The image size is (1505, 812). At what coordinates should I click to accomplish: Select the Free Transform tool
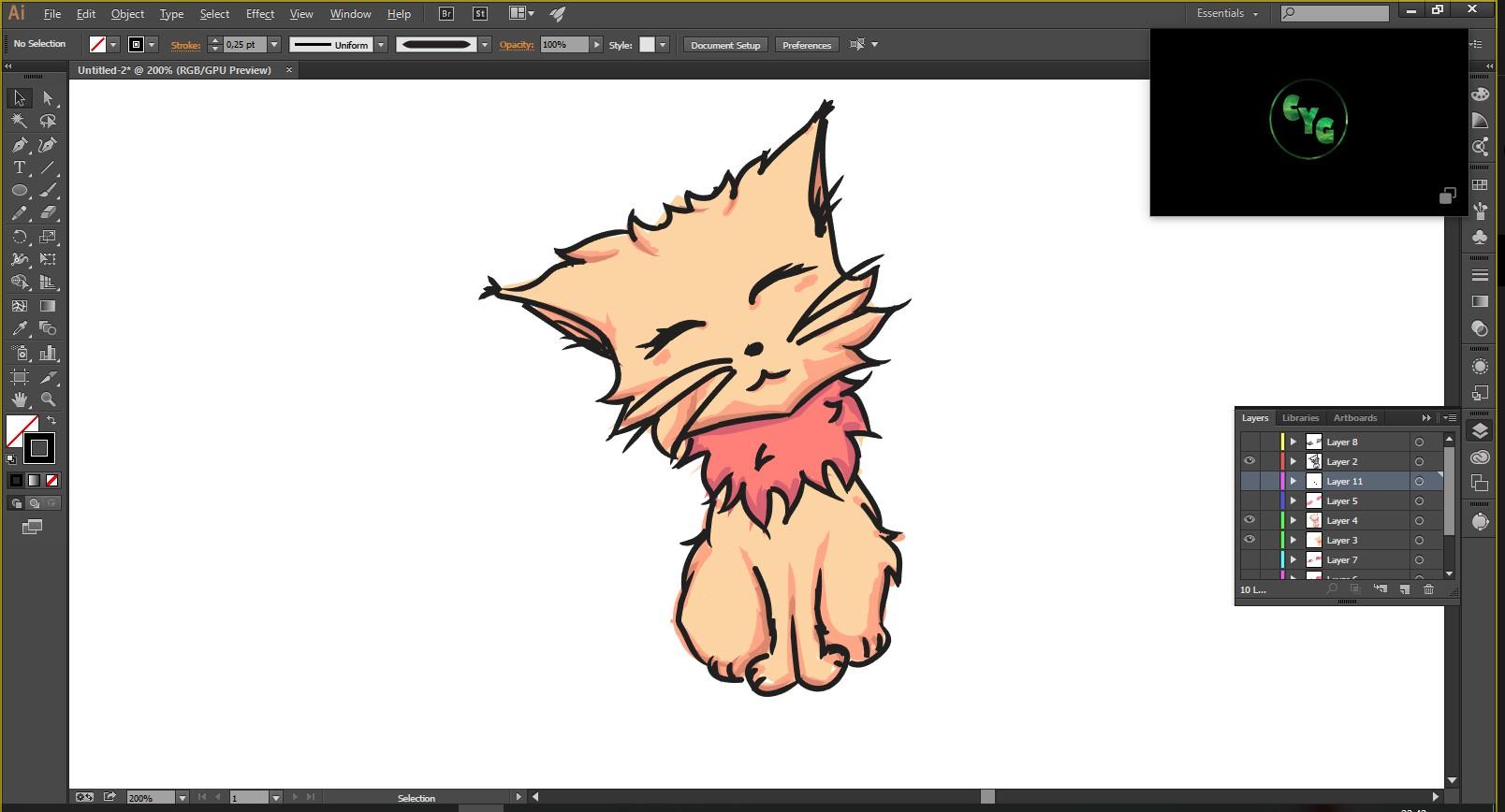point(49,259)
